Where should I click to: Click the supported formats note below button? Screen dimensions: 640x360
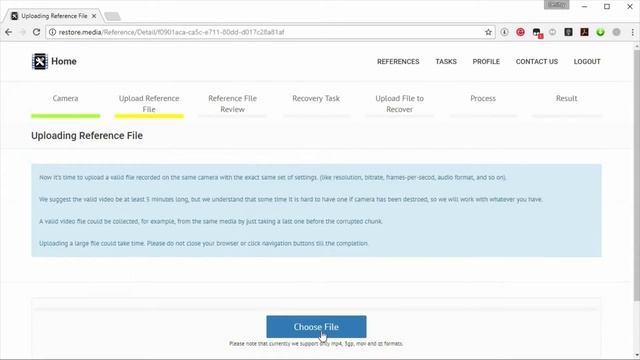click(x=316, y=344)
